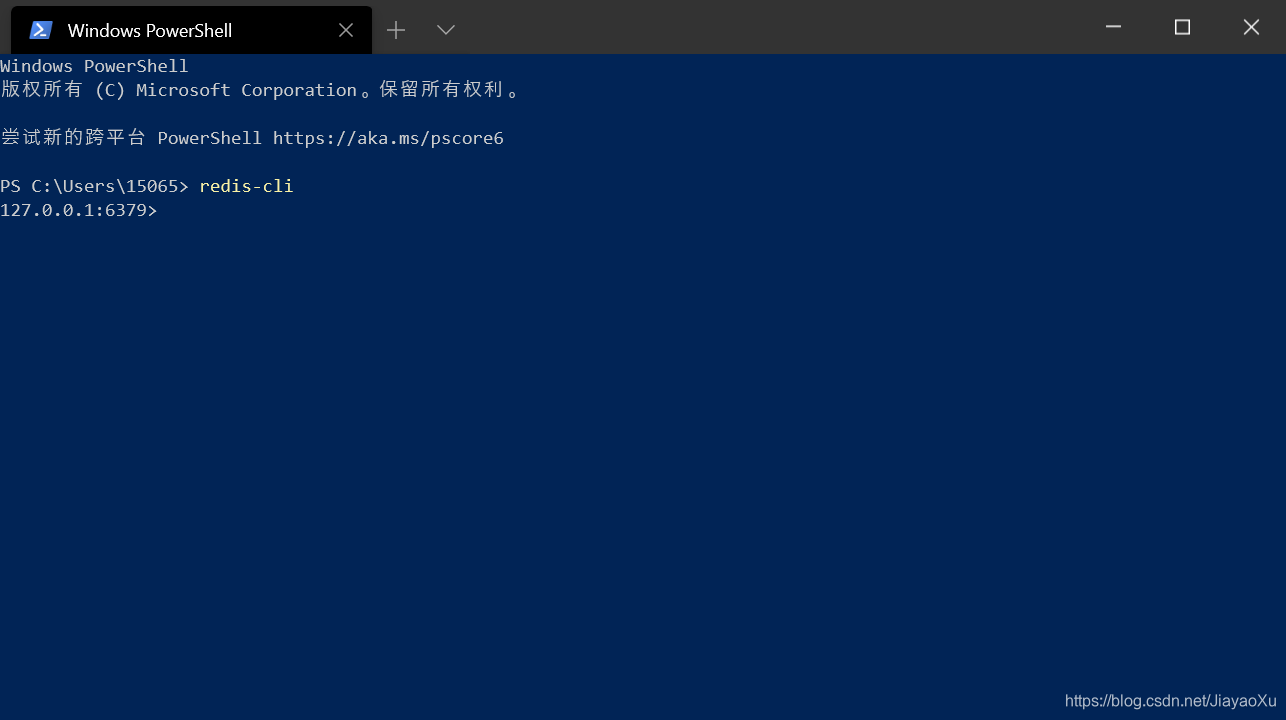Viewport: 1286px width, 720px height.
Task: Click the 127.0.0.1:6379> prompt line
Action: pos(79,210)
